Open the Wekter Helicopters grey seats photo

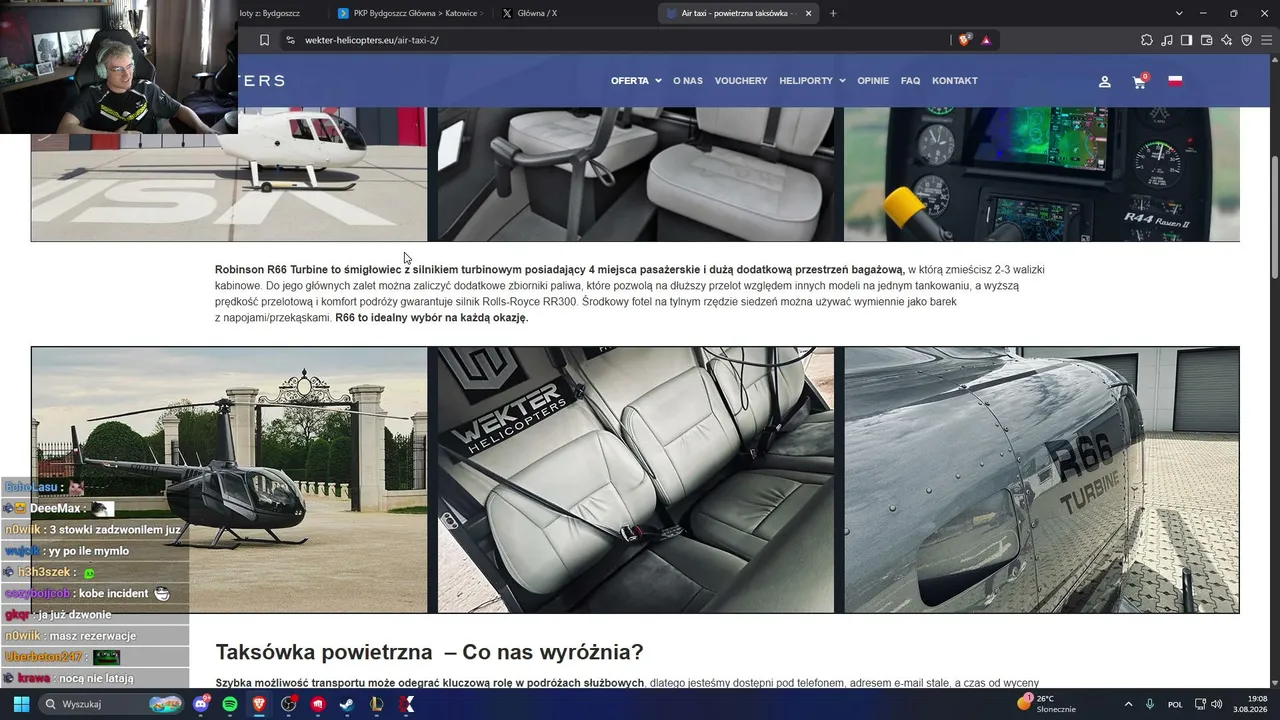point(636,480)
